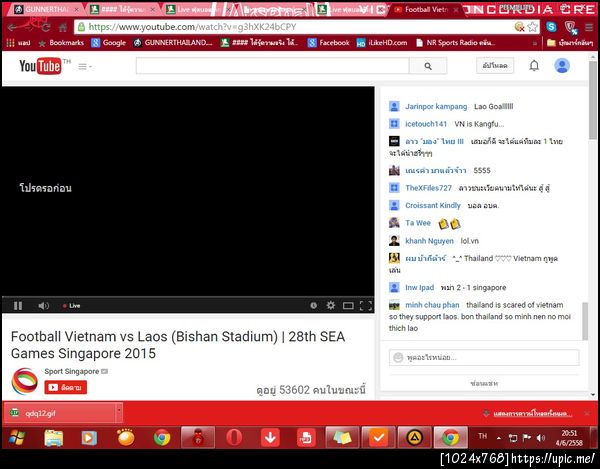Image resolution: width=600 pixels, height=469 pixels.
Task: Open the upload button
Action: point(495,65)
